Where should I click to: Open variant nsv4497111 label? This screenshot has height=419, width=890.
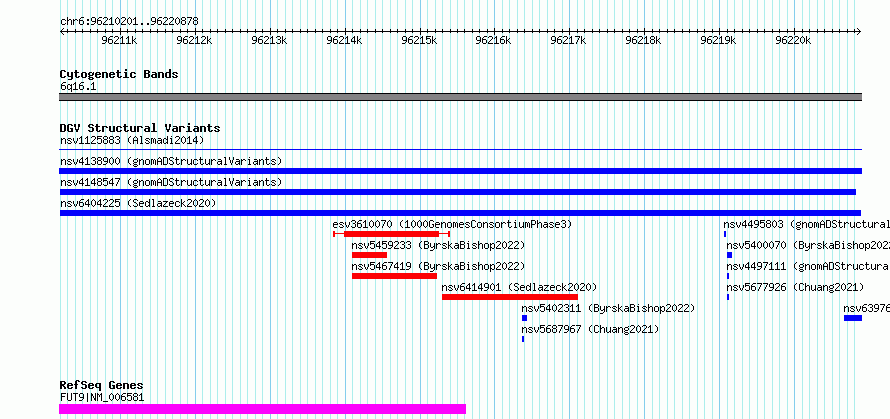point(808,266)
